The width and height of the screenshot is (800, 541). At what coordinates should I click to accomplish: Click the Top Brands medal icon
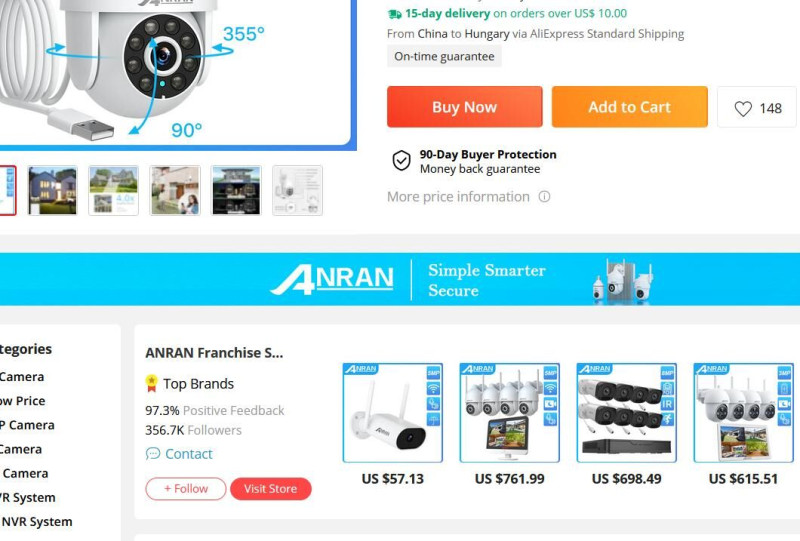click(x=152, y=383)
